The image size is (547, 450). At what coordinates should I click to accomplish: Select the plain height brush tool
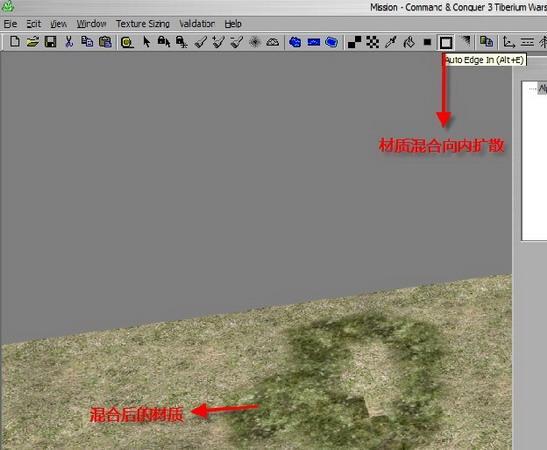point(201,42)
